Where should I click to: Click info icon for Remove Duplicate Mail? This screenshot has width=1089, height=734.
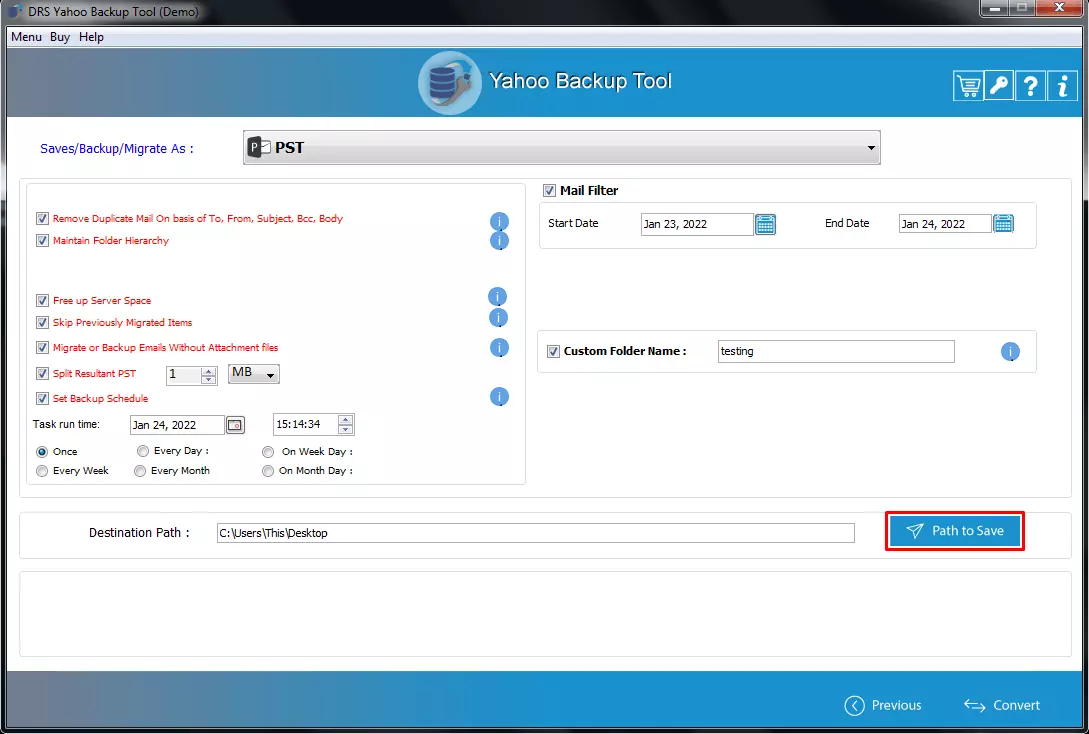499,222
